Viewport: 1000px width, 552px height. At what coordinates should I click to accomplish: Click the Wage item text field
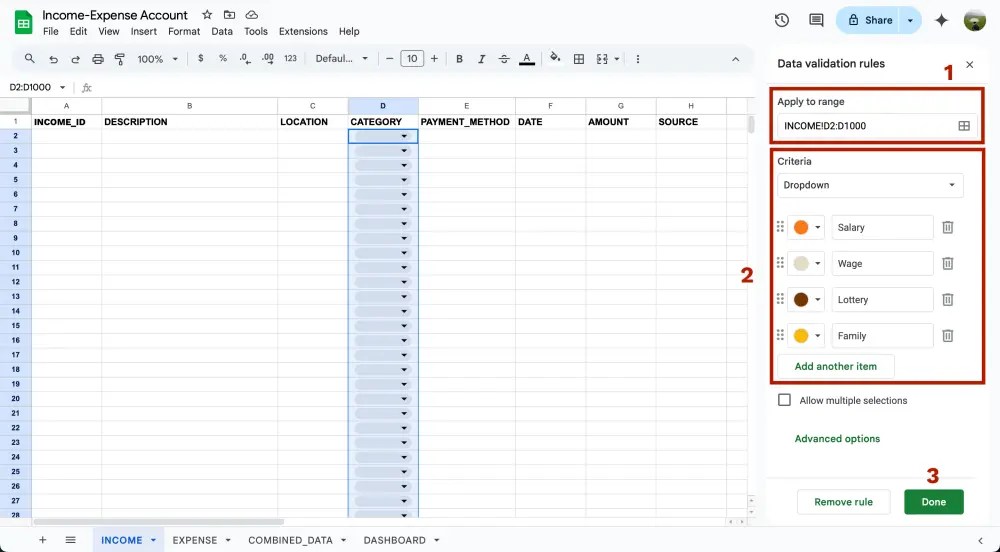tap(882, 264)
